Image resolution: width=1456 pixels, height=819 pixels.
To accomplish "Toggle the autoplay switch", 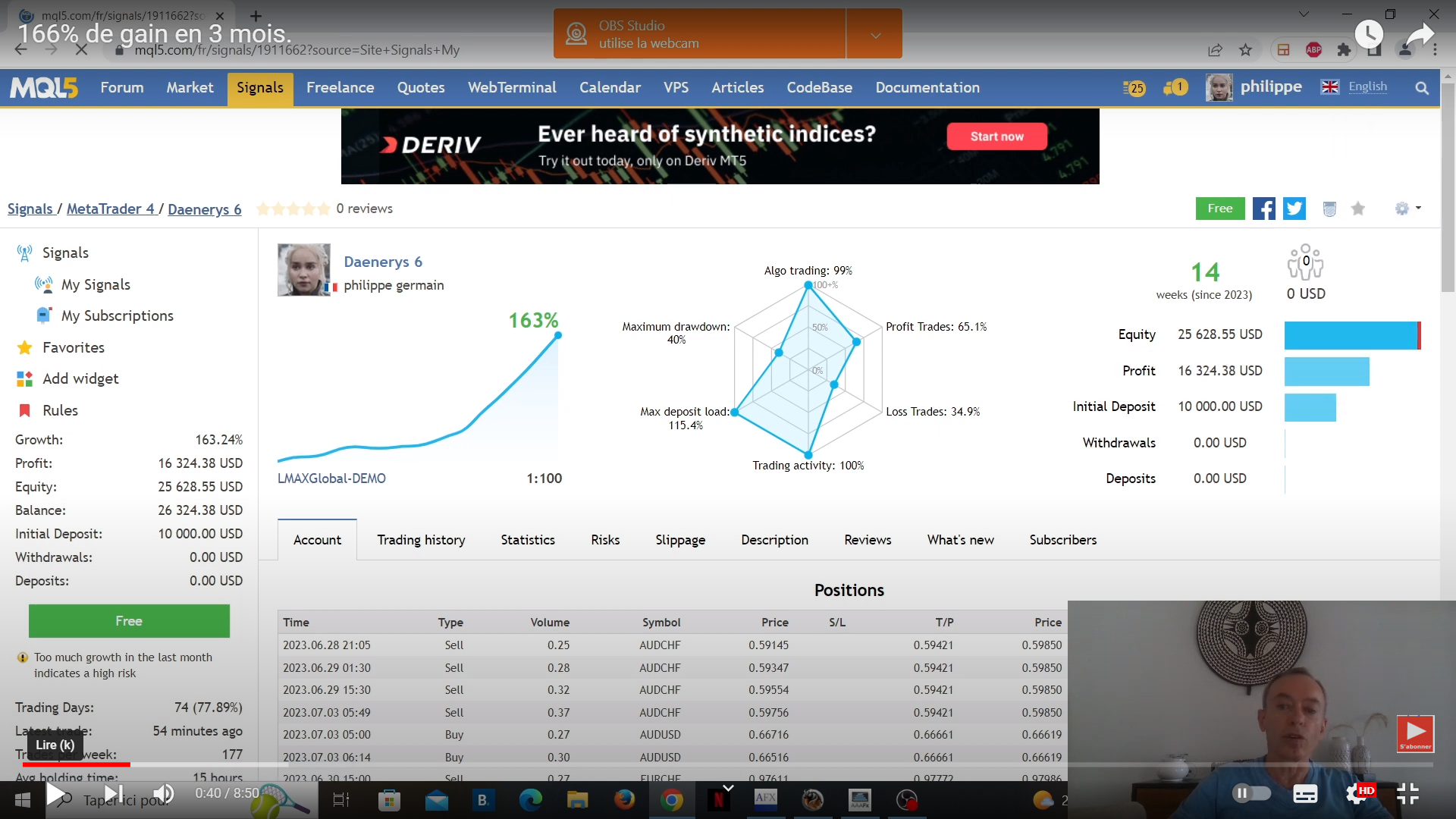I will [1251, 793].
